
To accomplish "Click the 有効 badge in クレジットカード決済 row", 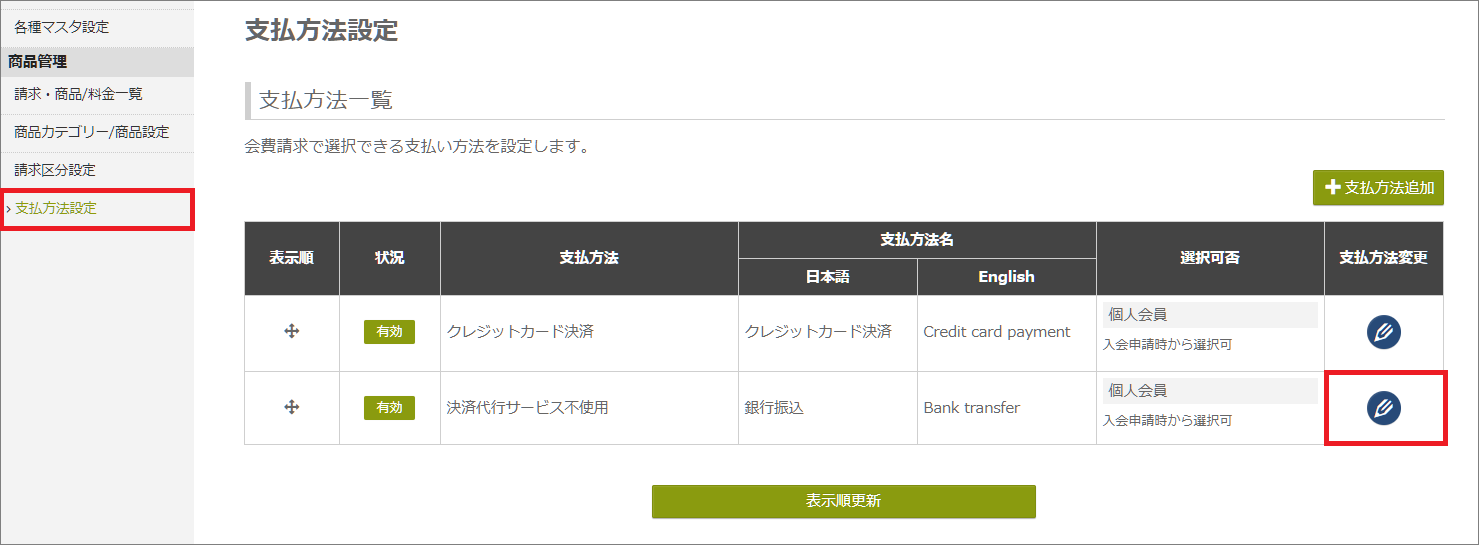I will pyautogui.click(x=389, y=332).
